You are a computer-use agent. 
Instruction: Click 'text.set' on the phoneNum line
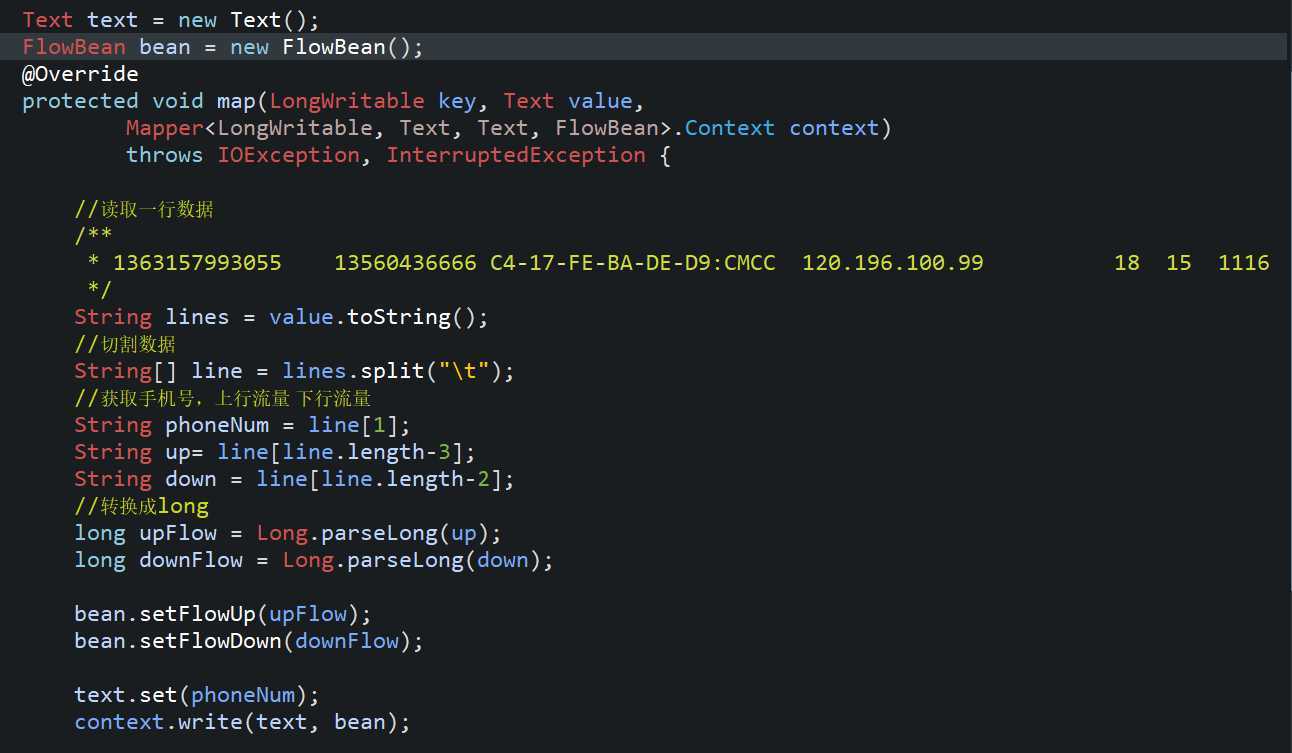click(x=126, y=695)
